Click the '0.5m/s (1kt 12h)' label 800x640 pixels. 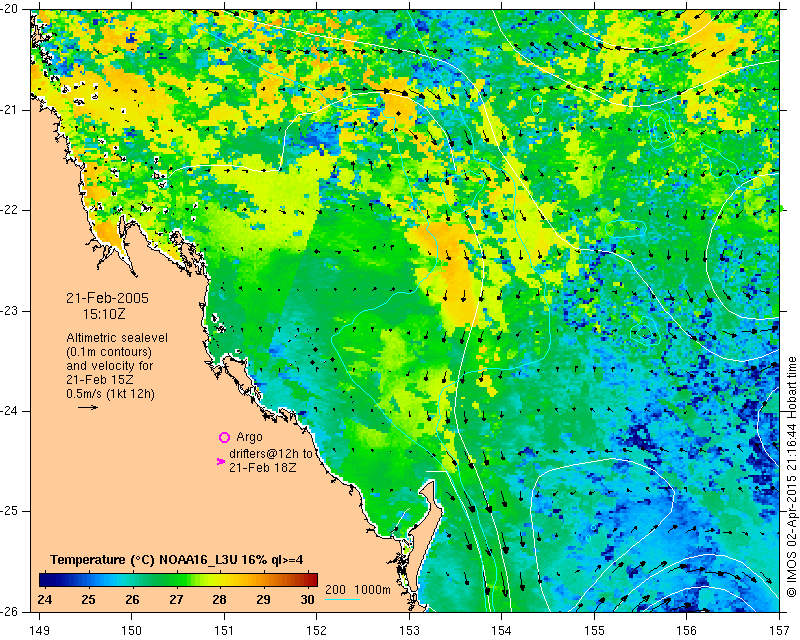click(x=110, y=394)
